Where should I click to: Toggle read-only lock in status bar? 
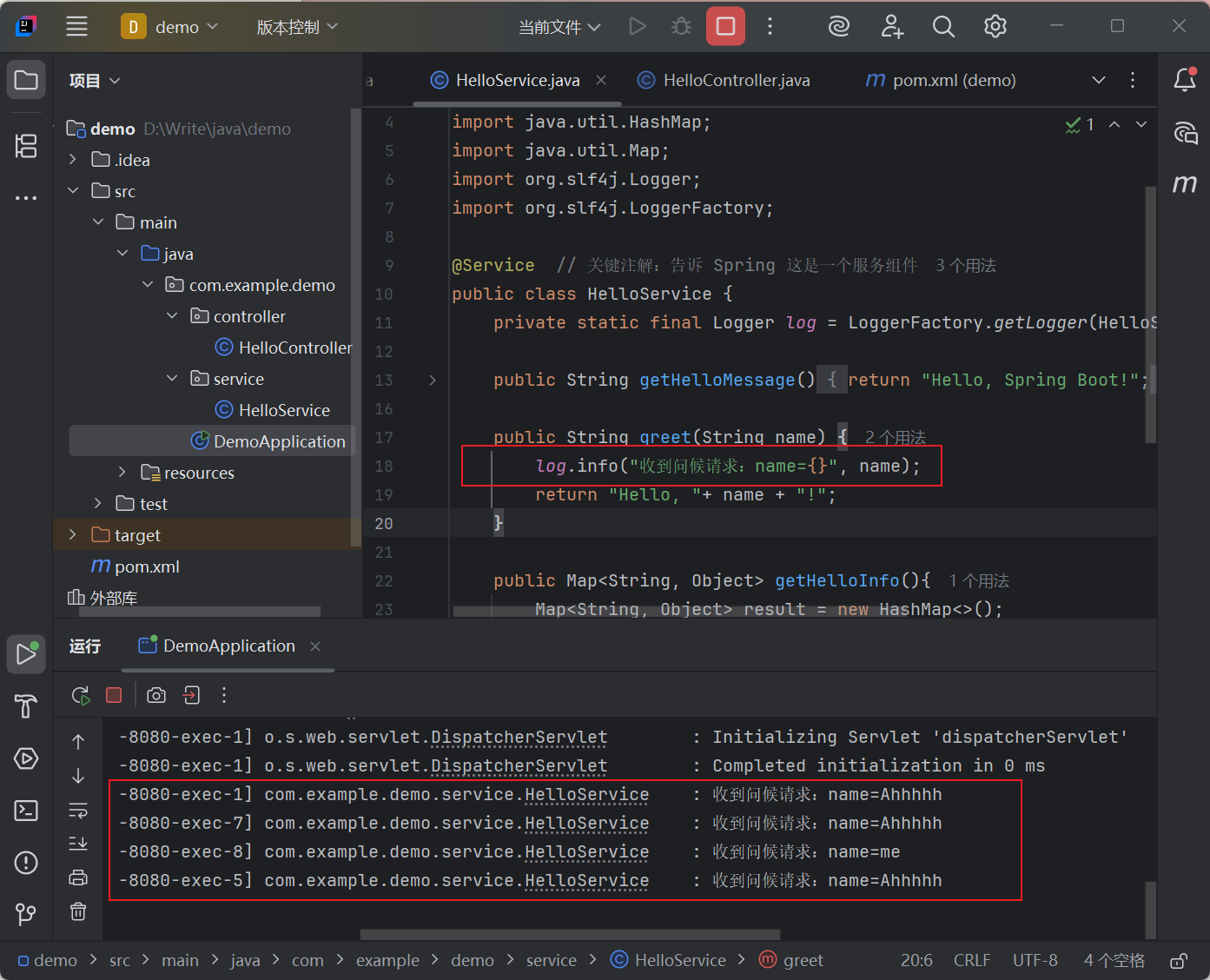[1179, 960]
